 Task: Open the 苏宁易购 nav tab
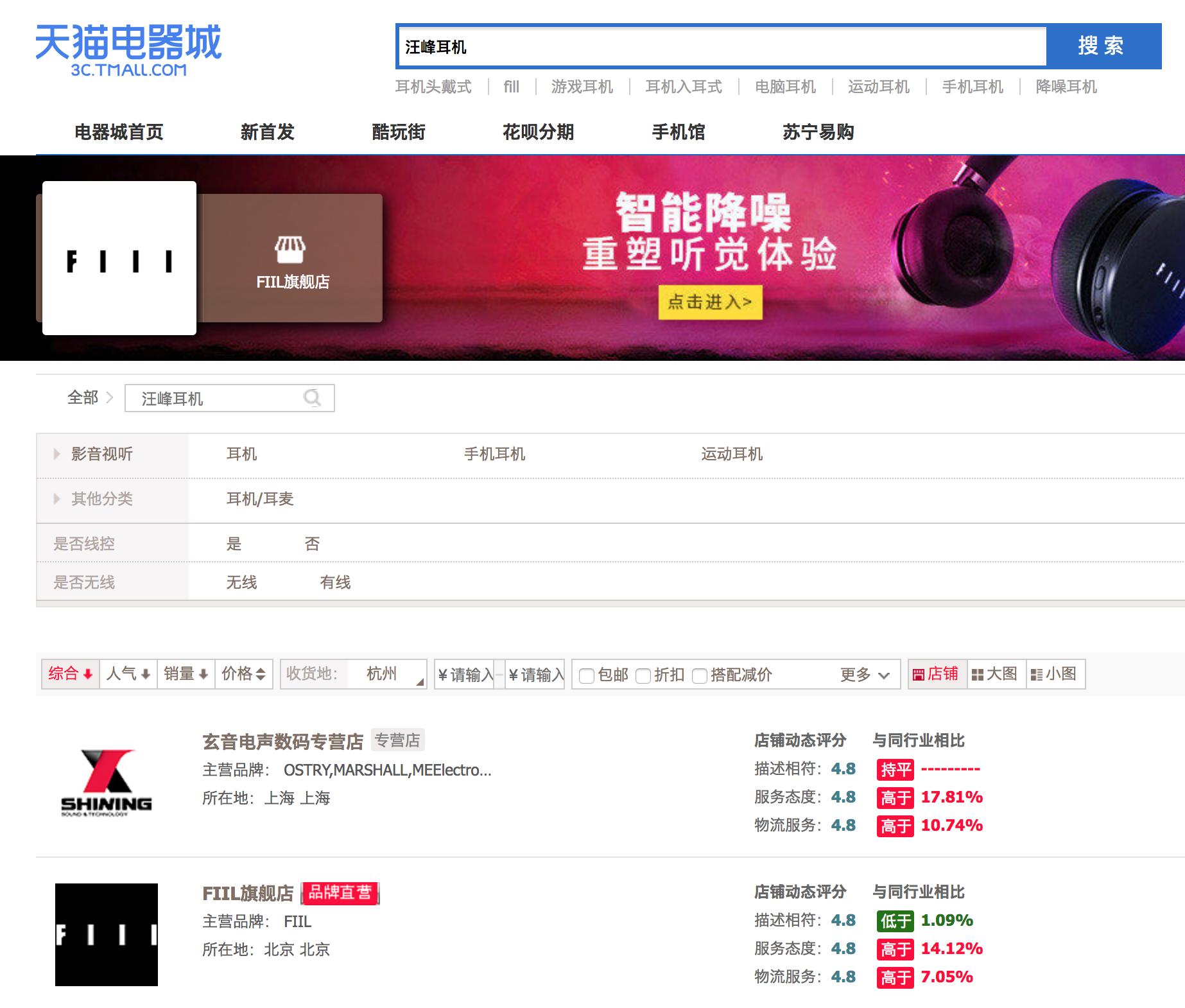coord(818,132)
